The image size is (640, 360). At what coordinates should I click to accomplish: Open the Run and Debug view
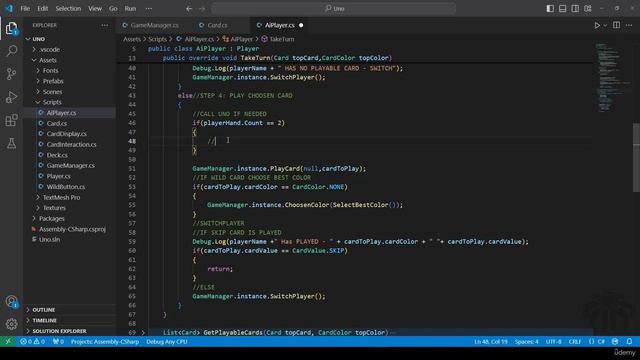(11, 97)
